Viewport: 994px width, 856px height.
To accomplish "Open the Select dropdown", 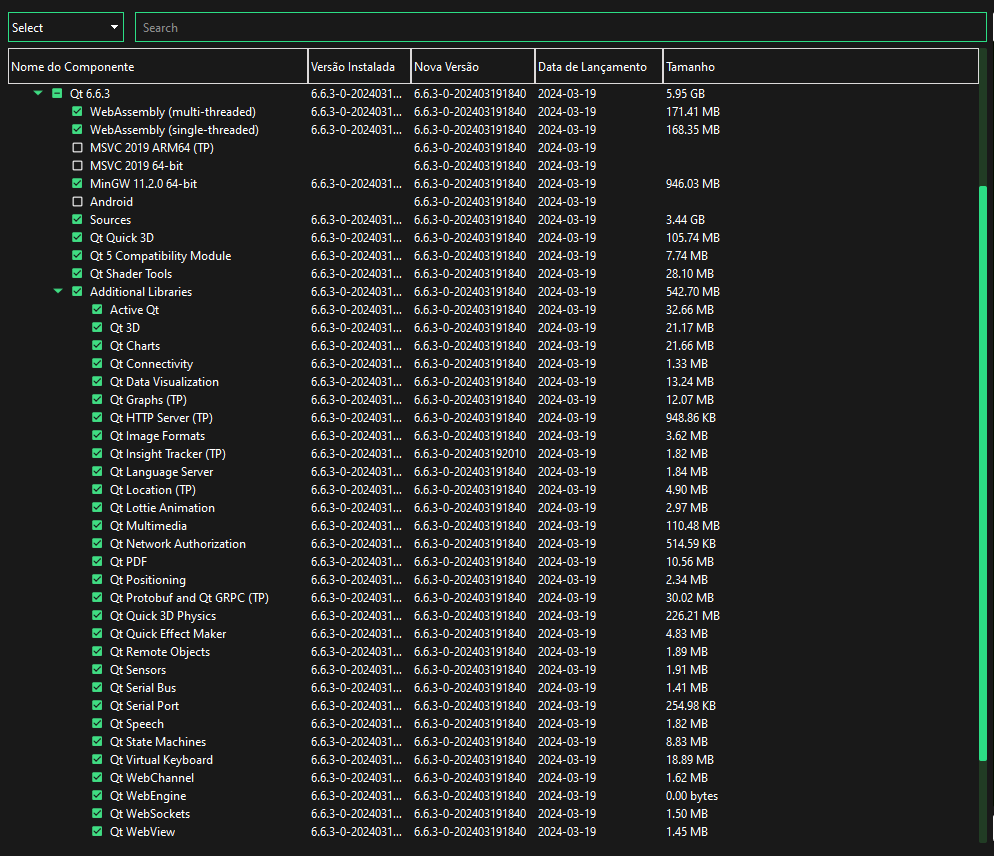I will (66, 27).
